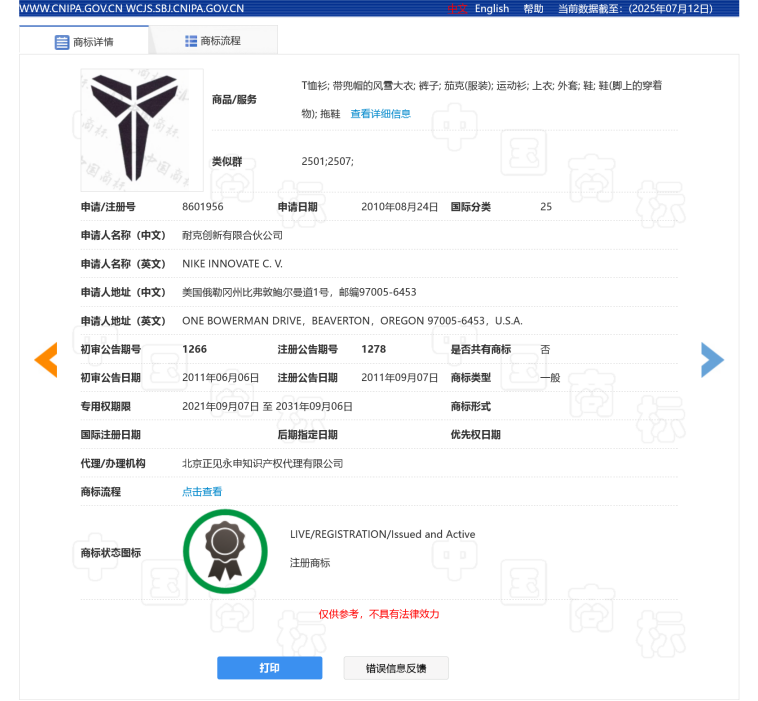
Task: Switch to the 商标流程 tab
Action: [x=213, y=41]
